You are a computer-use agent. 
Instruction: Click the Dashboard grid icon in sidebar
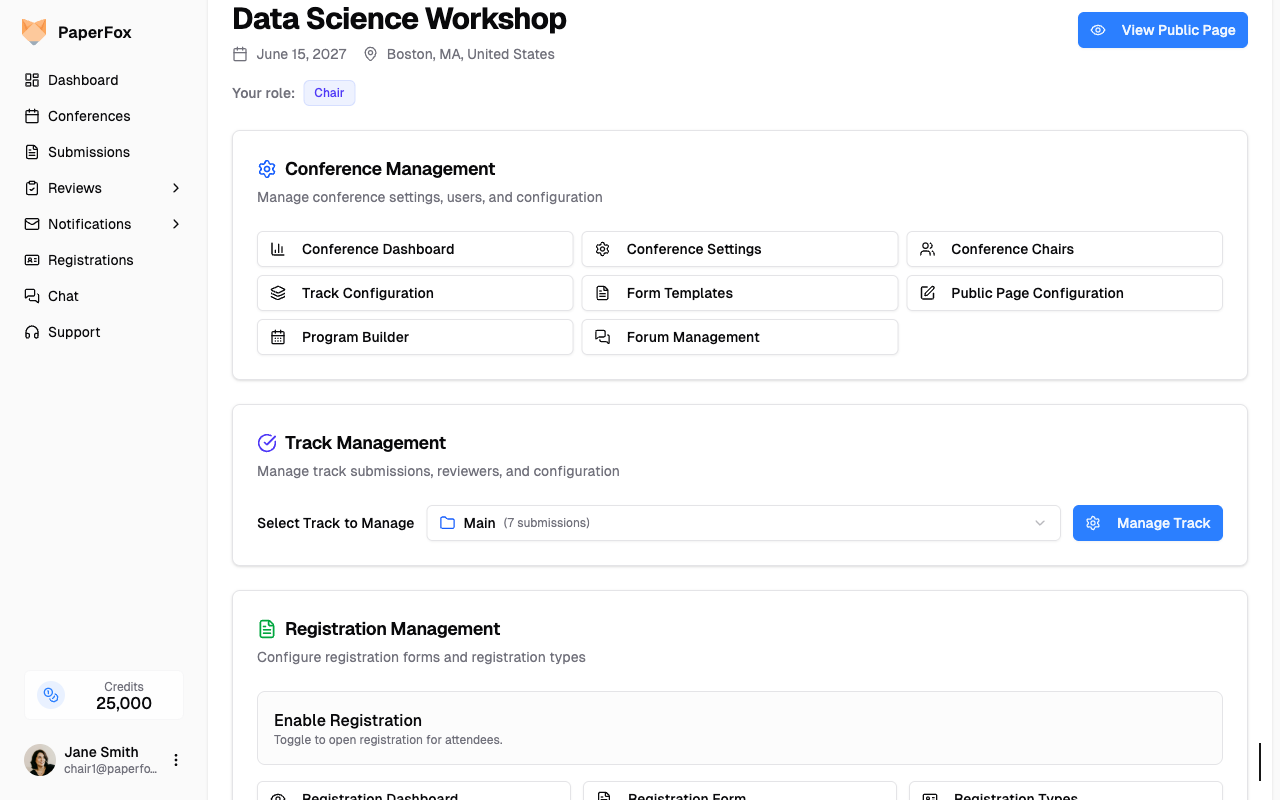(32, 80)
